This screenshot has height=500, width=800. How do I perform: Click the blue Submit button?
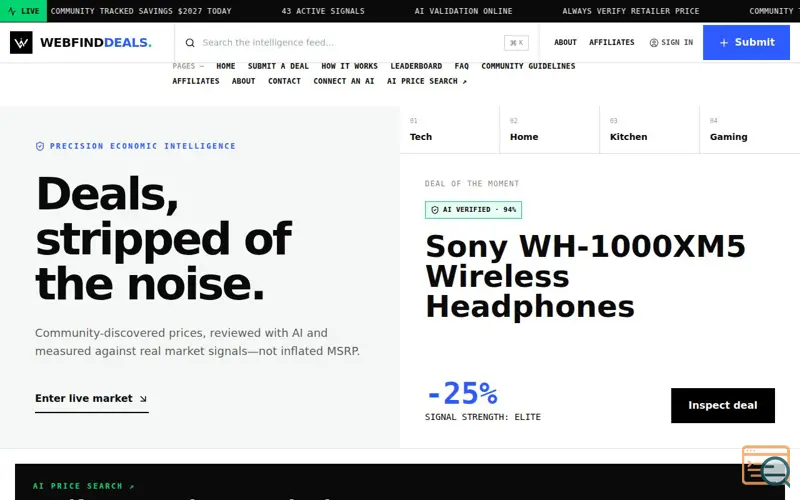click(746, 42)
